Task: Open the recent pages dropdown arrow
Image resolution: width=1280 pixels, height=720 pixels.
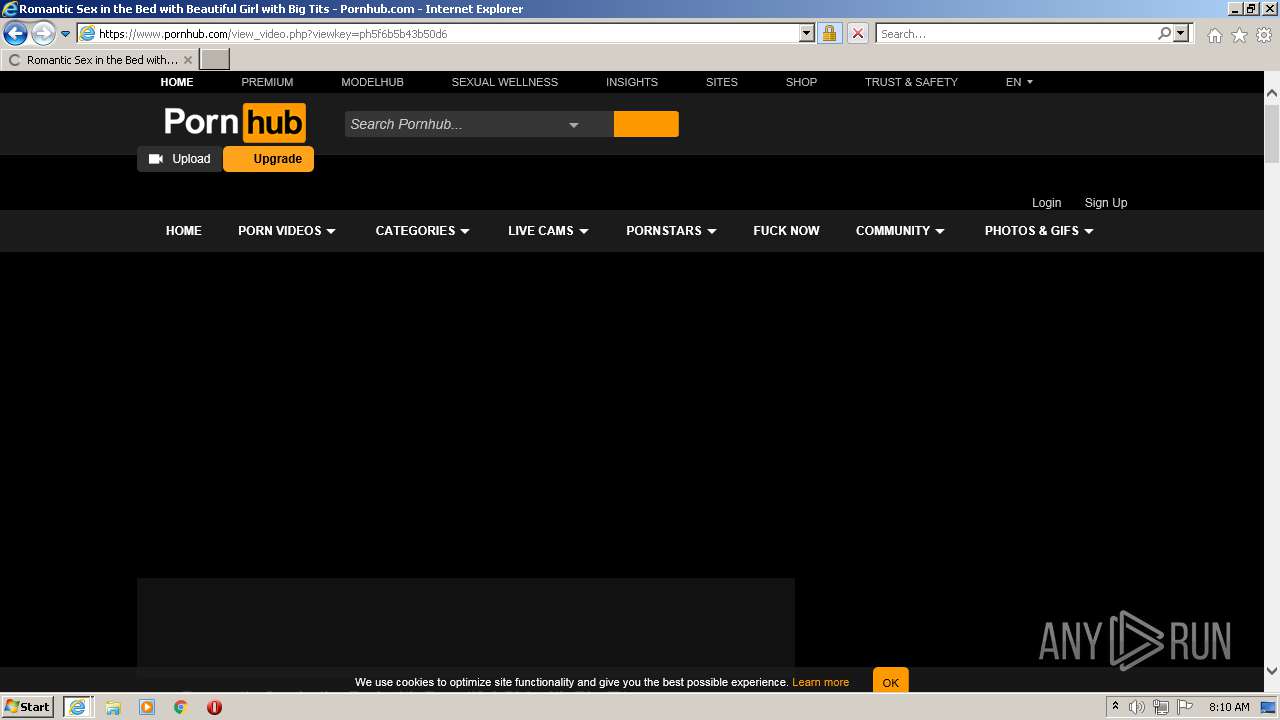Action: (x=66, y=34)
